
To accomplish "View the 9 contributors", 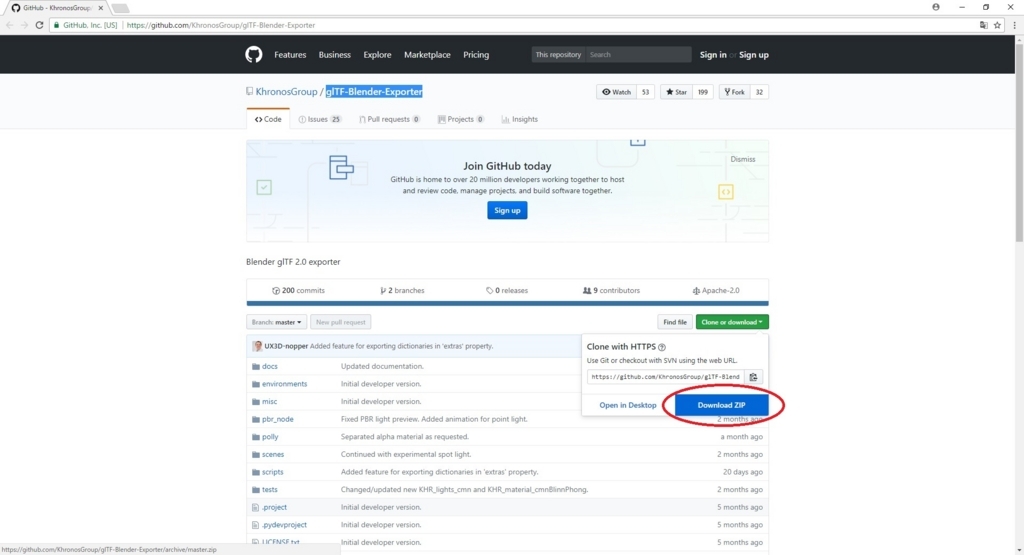I will 611,291.
